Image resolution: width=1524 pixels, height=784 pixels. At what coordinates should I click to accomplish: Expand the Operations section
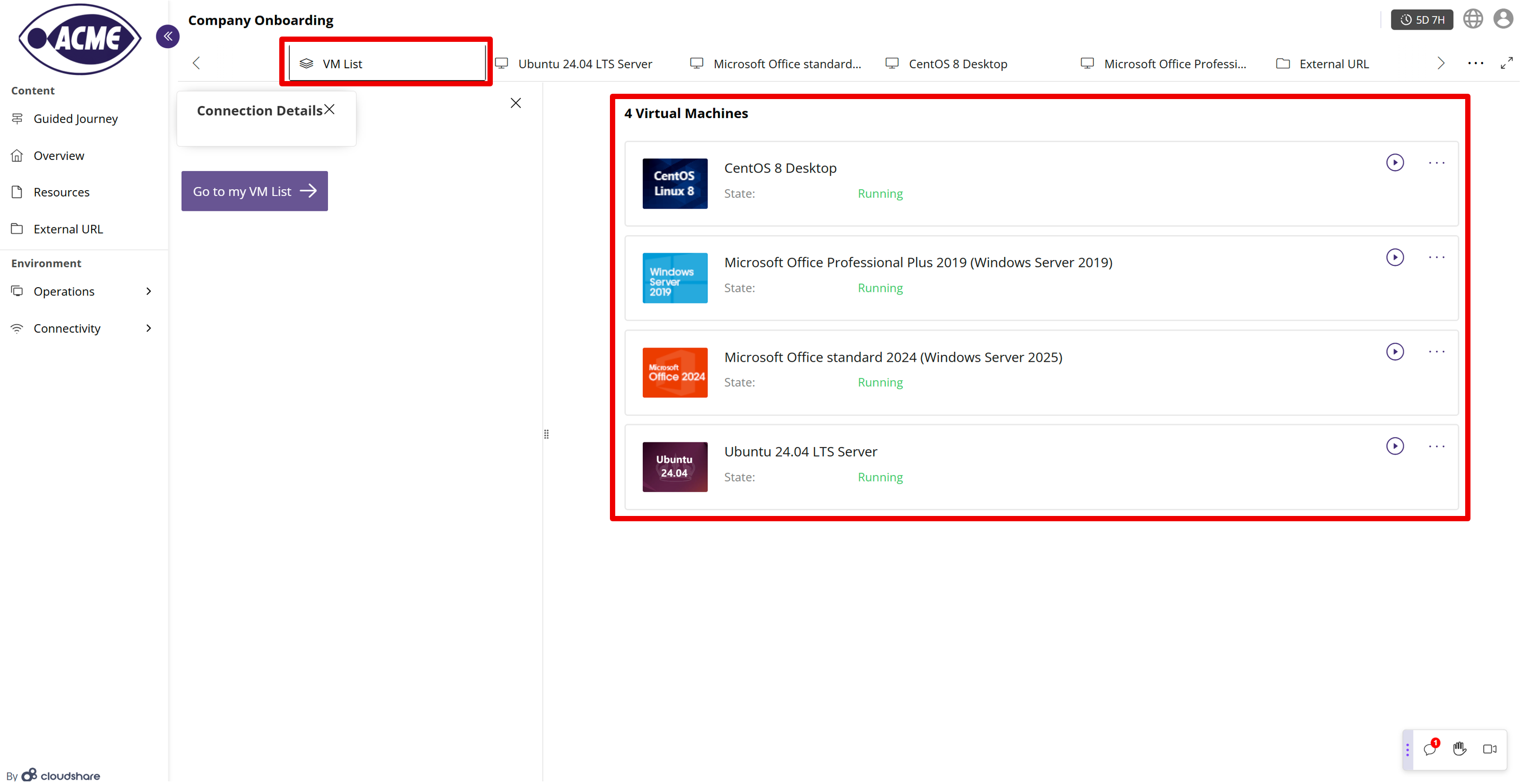coord(64,291)
